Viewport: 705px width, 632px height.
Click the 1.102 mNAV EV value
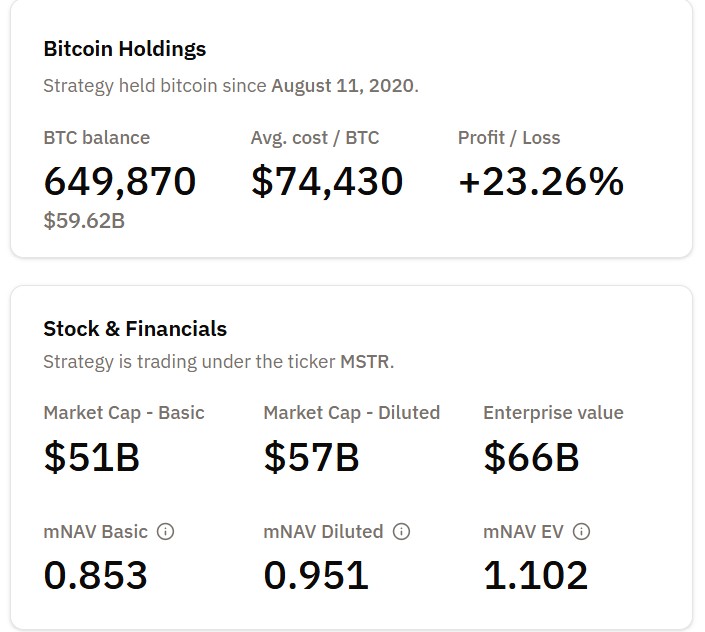[536, 575]
